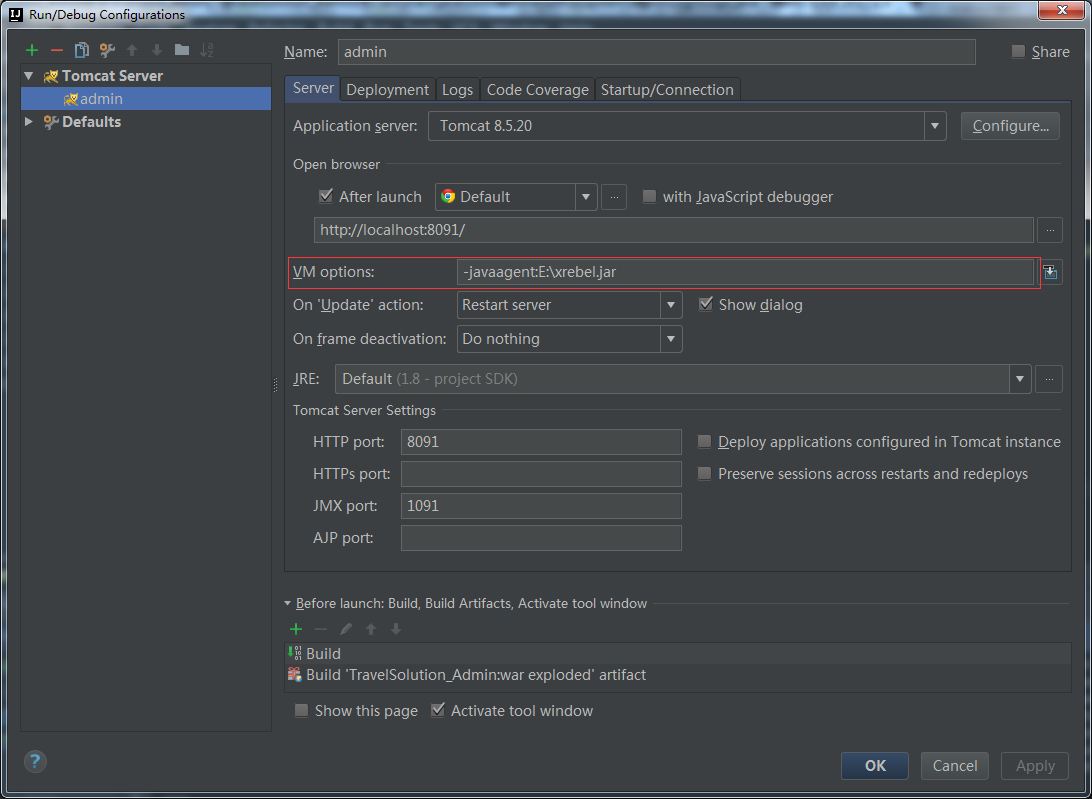Enable Preserve sessions across restarts checkbox

[x=705, y=474]
